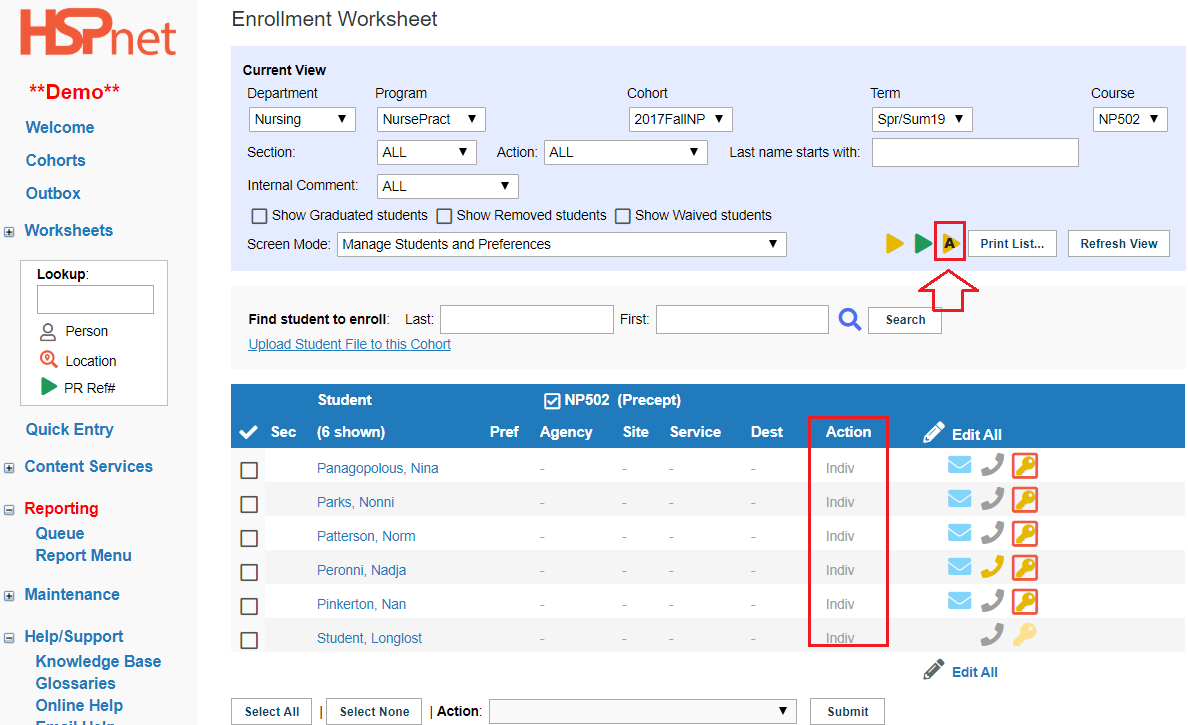The height and width of the screenshot is (725, 1188).
Task: Click key icon for Panagopolous, Nina
Action: tap(1025, 465)
